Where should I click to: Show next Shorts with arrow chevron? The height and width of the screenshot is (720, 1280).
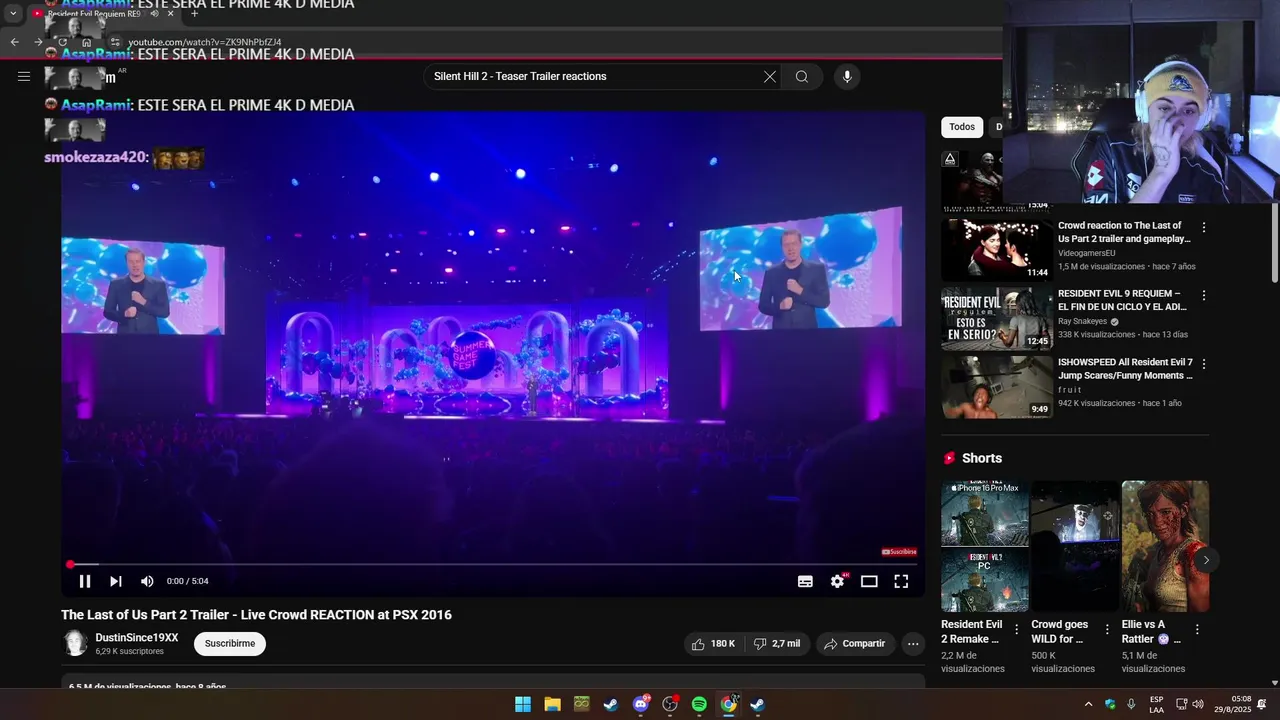(x=1206, y=560)
